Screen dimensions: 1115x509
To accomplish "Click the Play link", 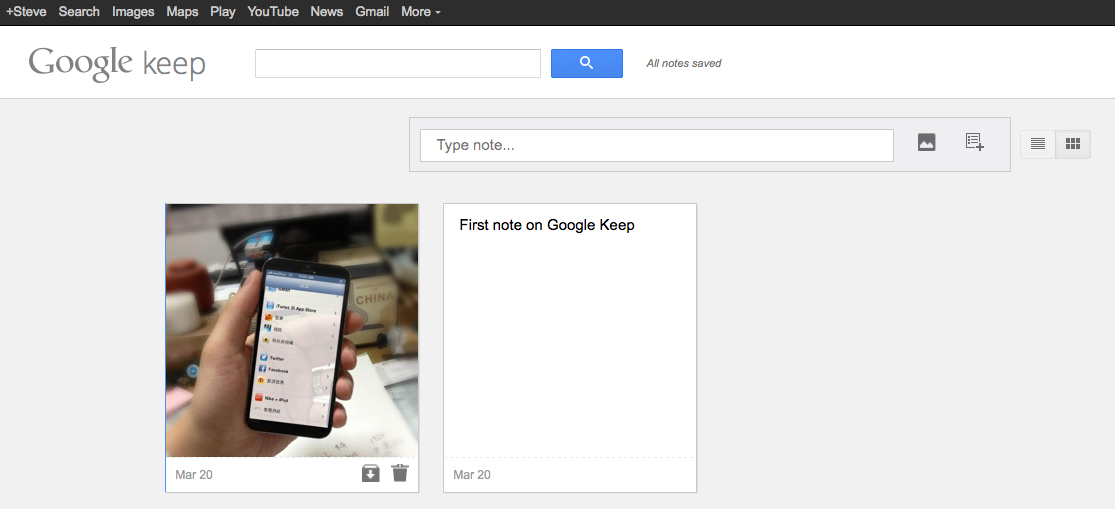I will pos(223,12).
